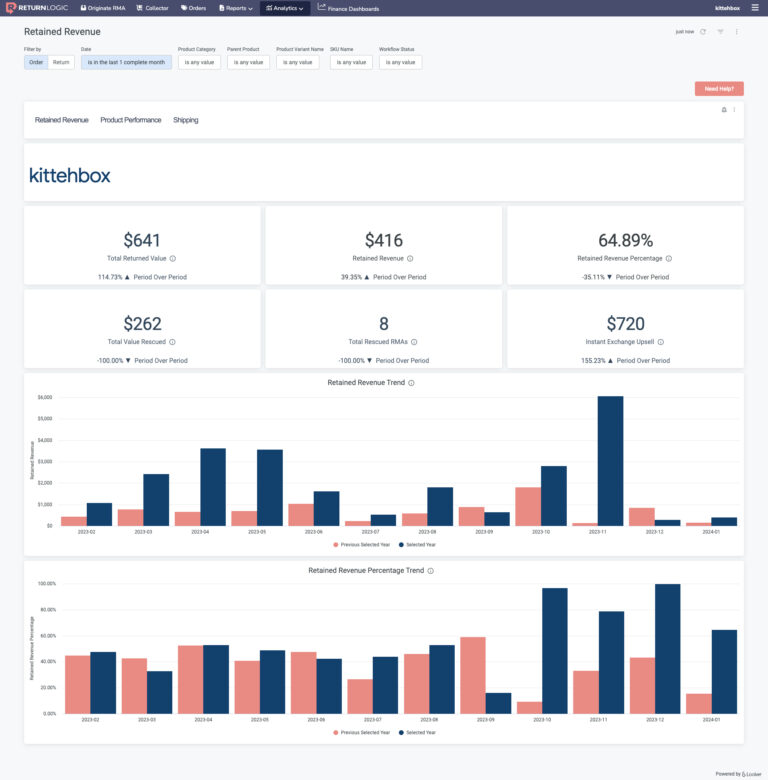Open the Shipping tab
The image size is (768, 780).
click(185, 120)
